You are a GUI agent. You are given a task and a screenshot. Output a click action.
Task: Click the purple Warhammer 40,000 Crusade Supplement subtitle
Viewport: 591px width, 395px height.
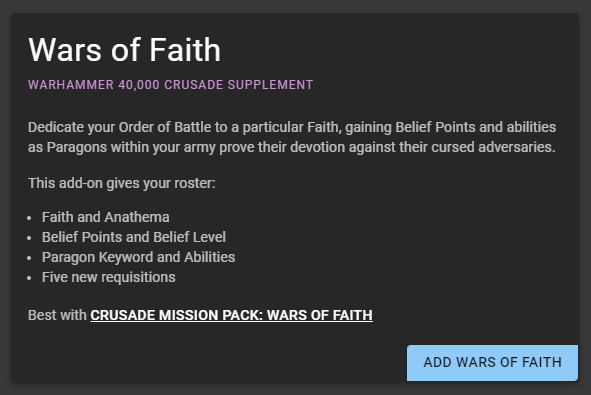click(170, 85)
